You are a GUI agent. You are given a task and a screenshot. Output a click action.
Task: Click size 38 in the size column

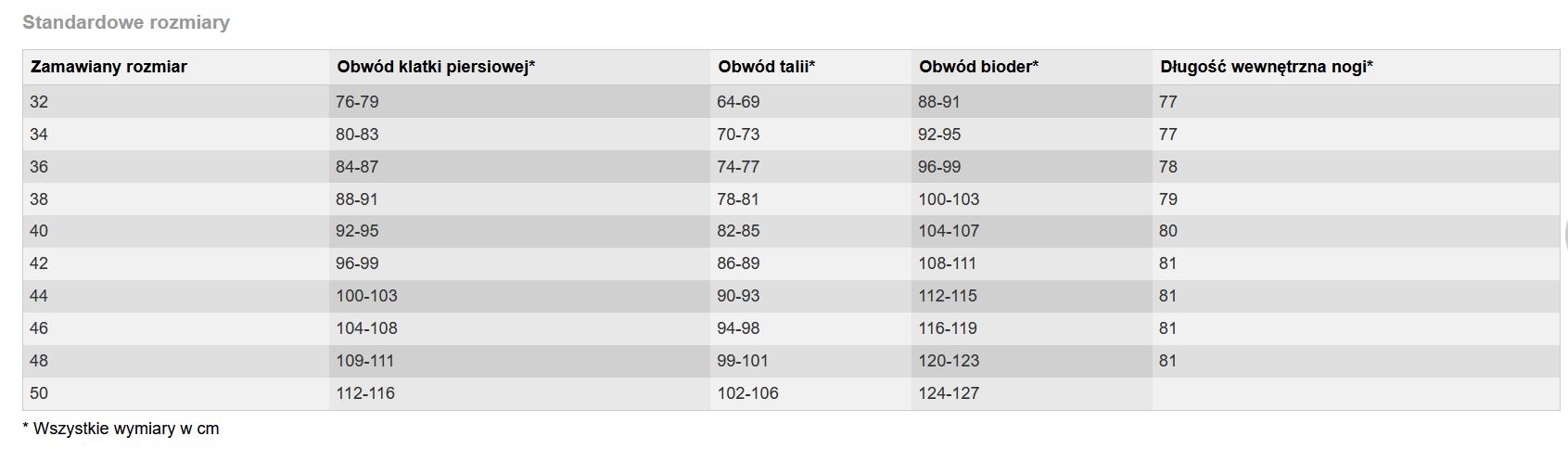(x=39, y=199)
